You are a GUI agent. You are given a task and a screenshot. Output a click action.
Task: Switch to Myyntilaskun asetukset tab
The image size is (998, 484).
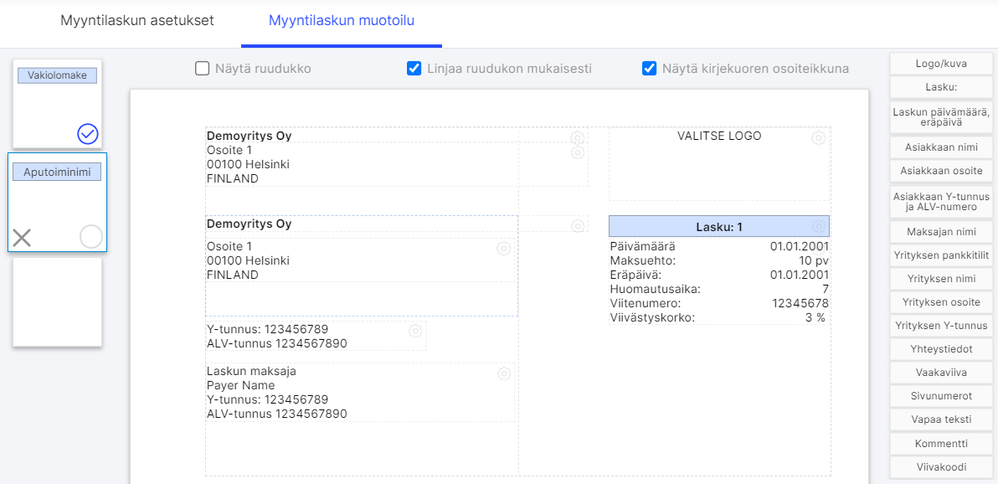[x=137, y=20]
